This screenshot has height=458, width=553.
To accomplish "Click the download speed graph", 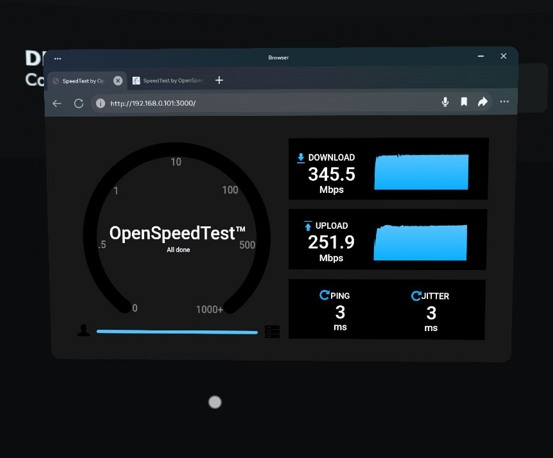I will coord(421,172).
